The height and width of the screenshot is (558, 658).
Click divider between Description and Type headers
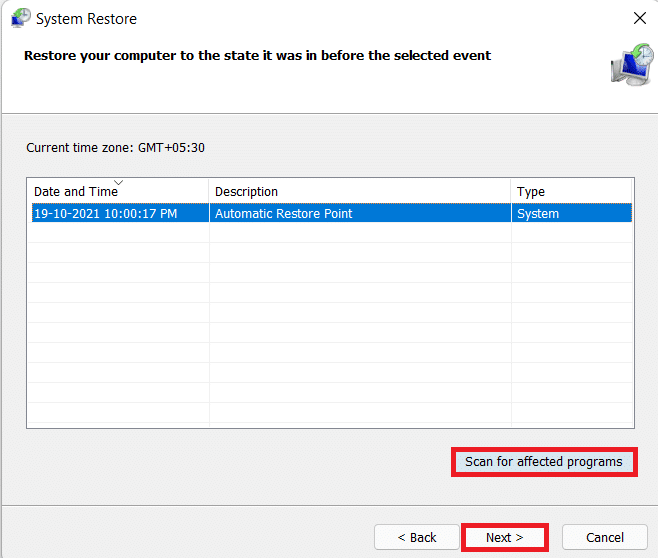(511, 192)
